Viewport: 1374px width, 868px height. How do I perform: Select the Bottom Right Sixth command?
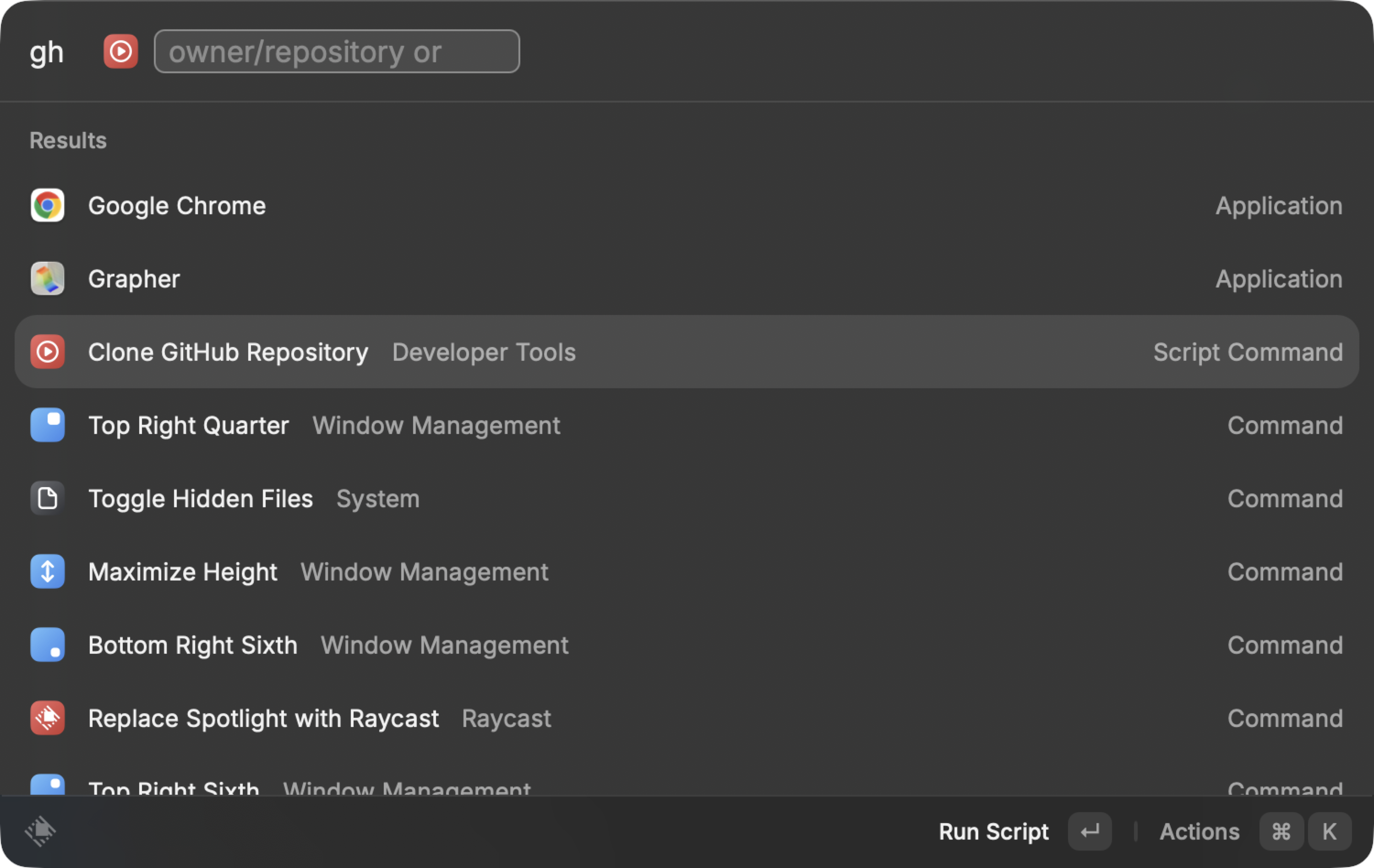pyautogui.click(x=687, y=645)
